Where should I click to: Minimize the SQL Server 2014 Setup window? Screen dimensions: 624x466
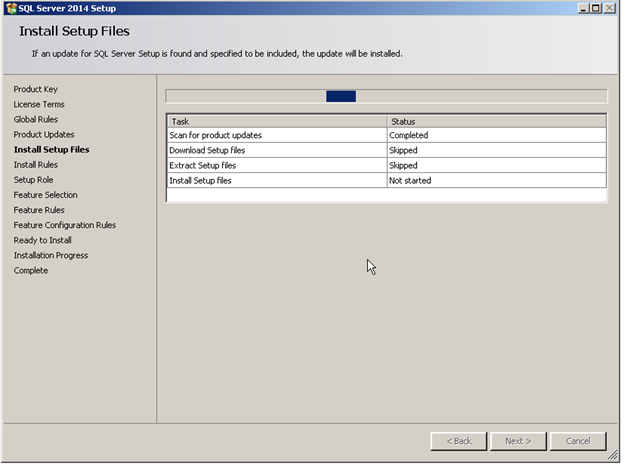pos(583,8)
